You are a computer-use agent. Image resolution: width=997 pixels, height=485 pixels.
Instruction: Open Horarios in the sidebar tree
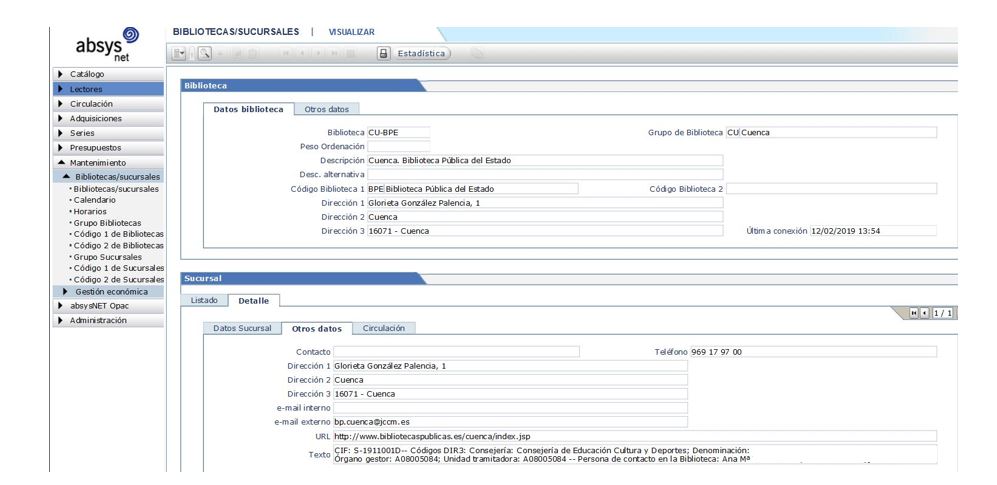pos(94,211)
